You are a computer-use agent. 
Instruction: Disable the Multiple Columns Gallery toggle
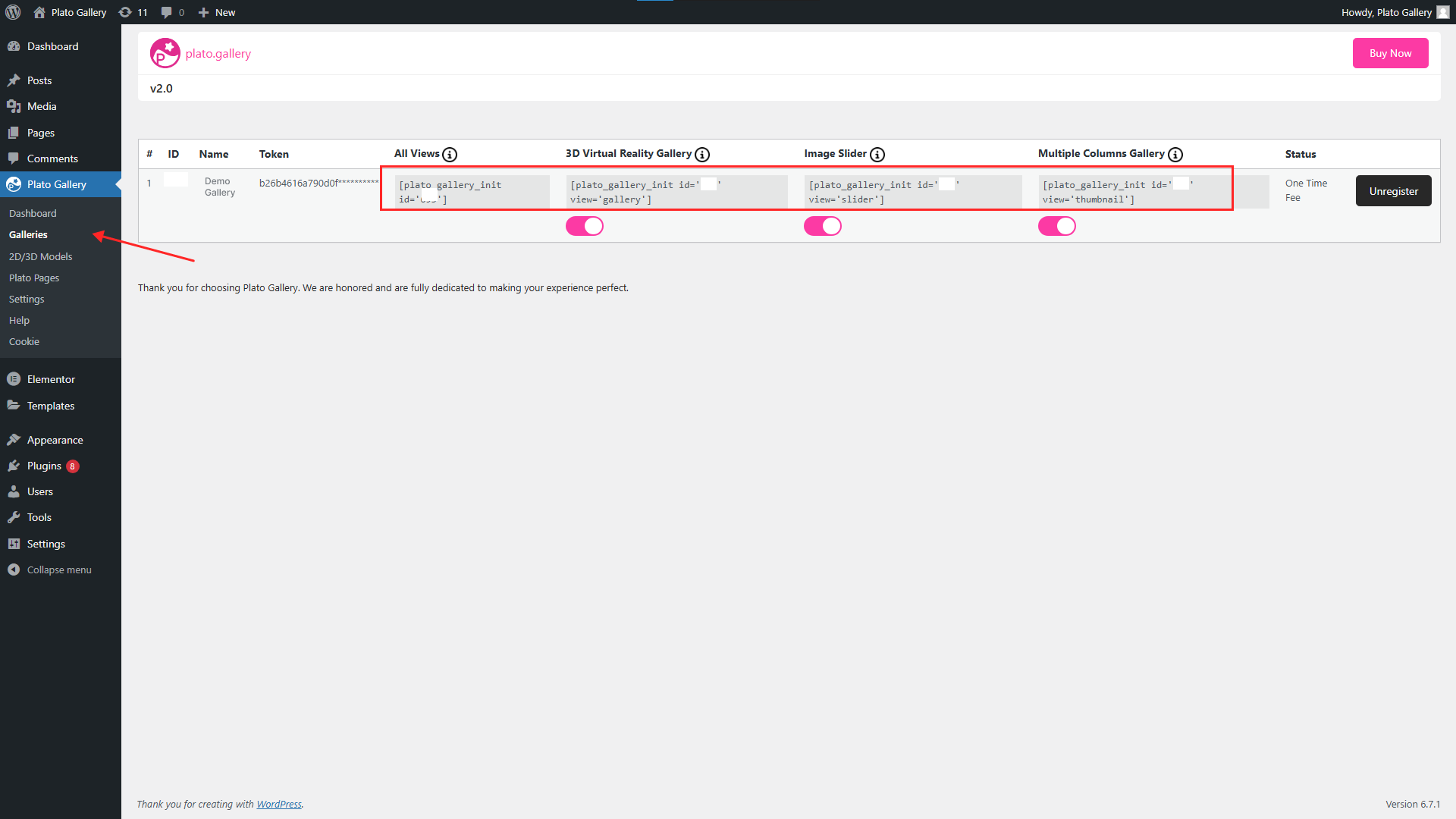coord(1057,225)
